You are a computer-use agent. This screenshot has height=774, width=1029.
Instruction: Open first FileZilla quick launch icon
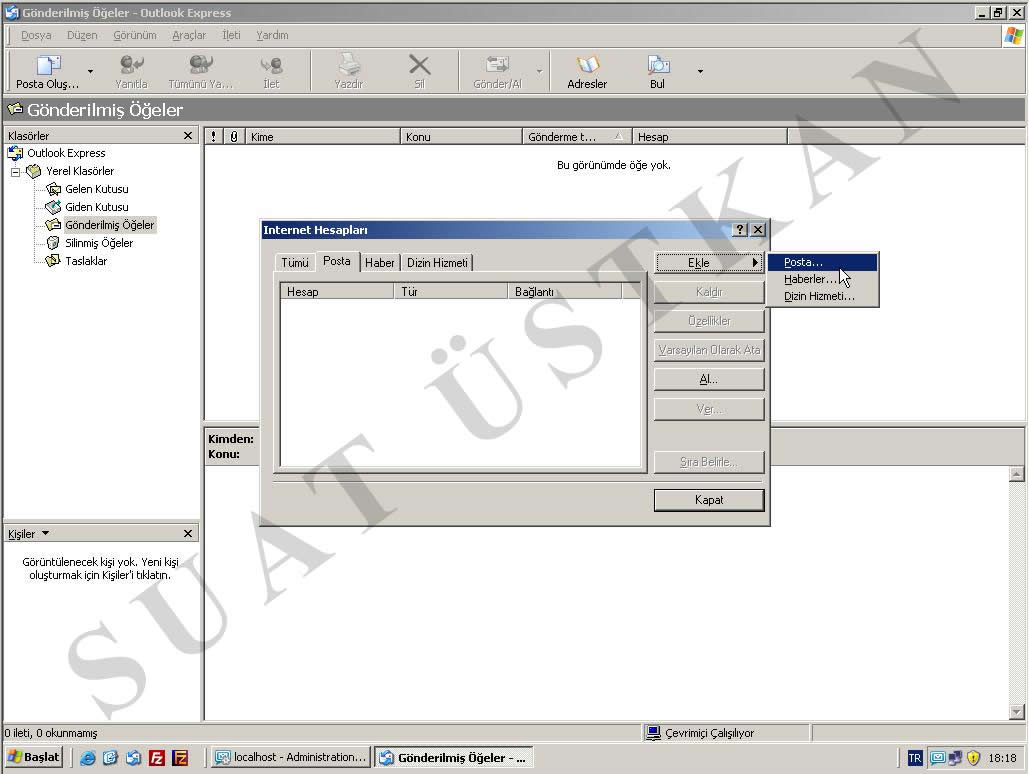(157, 758)
